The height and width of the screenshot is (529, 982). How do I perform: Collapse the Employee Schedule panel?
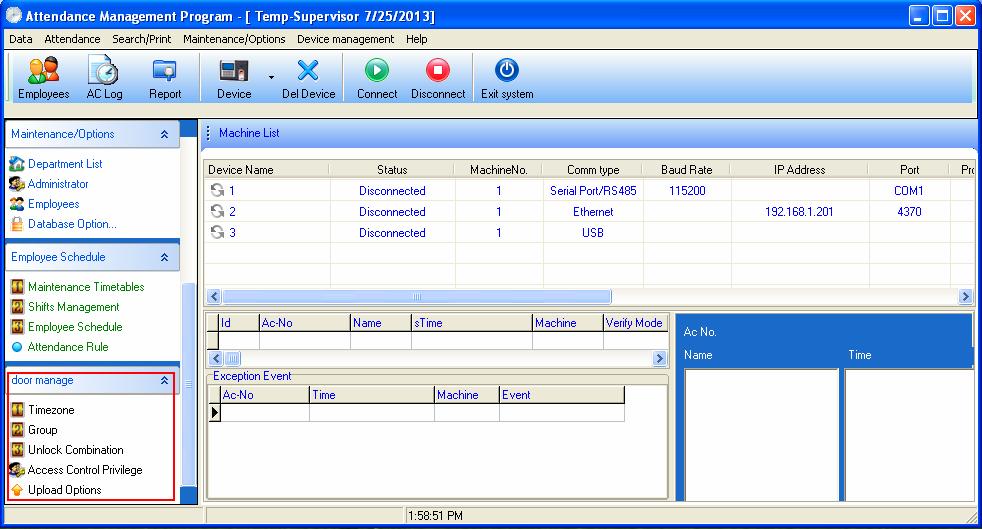(x=164, y=257)
